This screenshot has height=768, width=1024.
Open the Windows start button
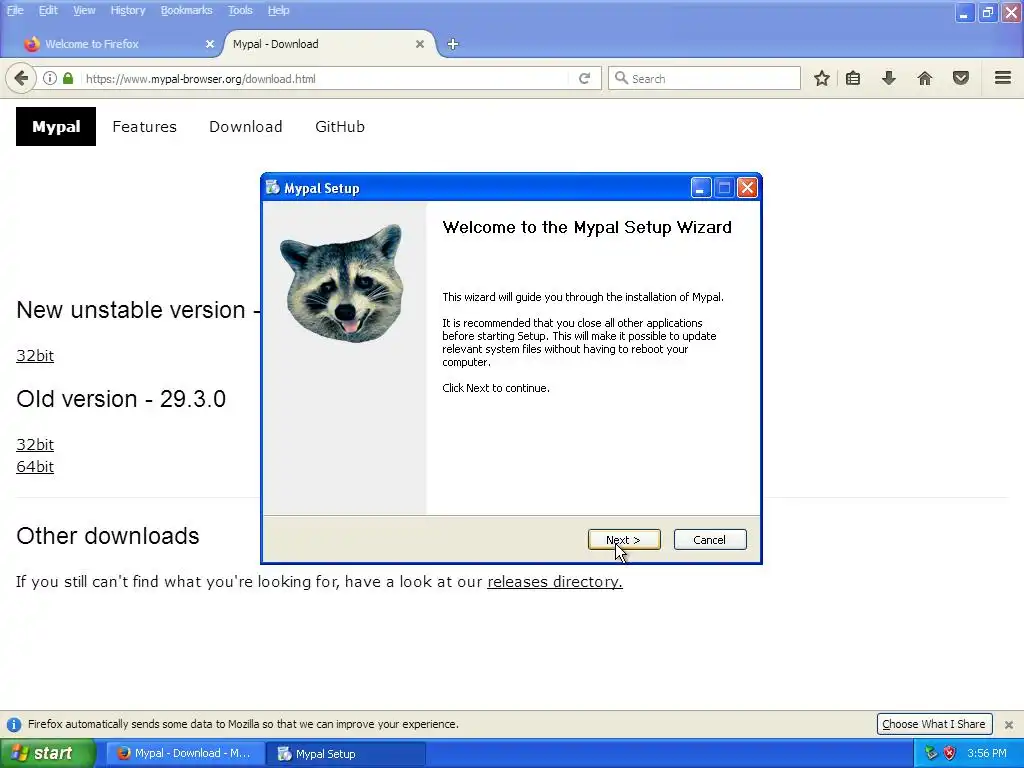click(x=47, y=753)
